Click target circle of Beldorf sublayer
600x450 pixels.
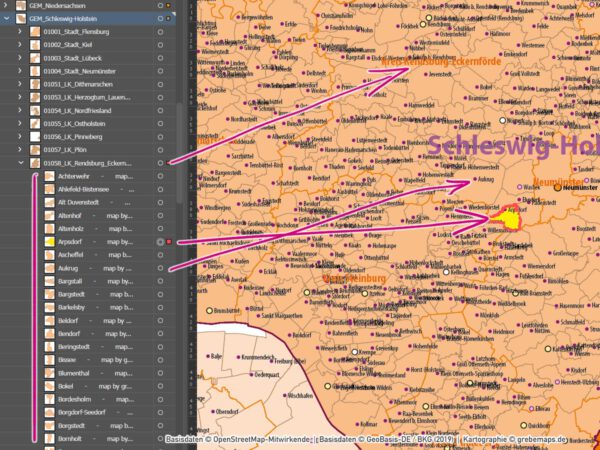(x=160, y=321)
